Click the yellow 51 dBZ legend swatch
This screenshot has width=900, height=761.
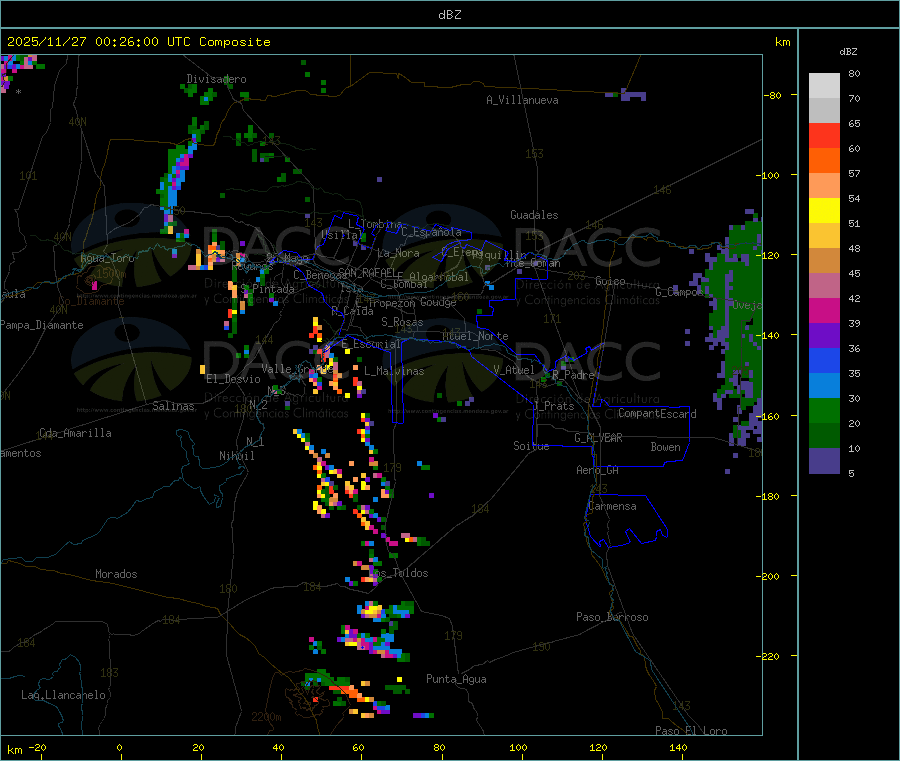(824, 211)
